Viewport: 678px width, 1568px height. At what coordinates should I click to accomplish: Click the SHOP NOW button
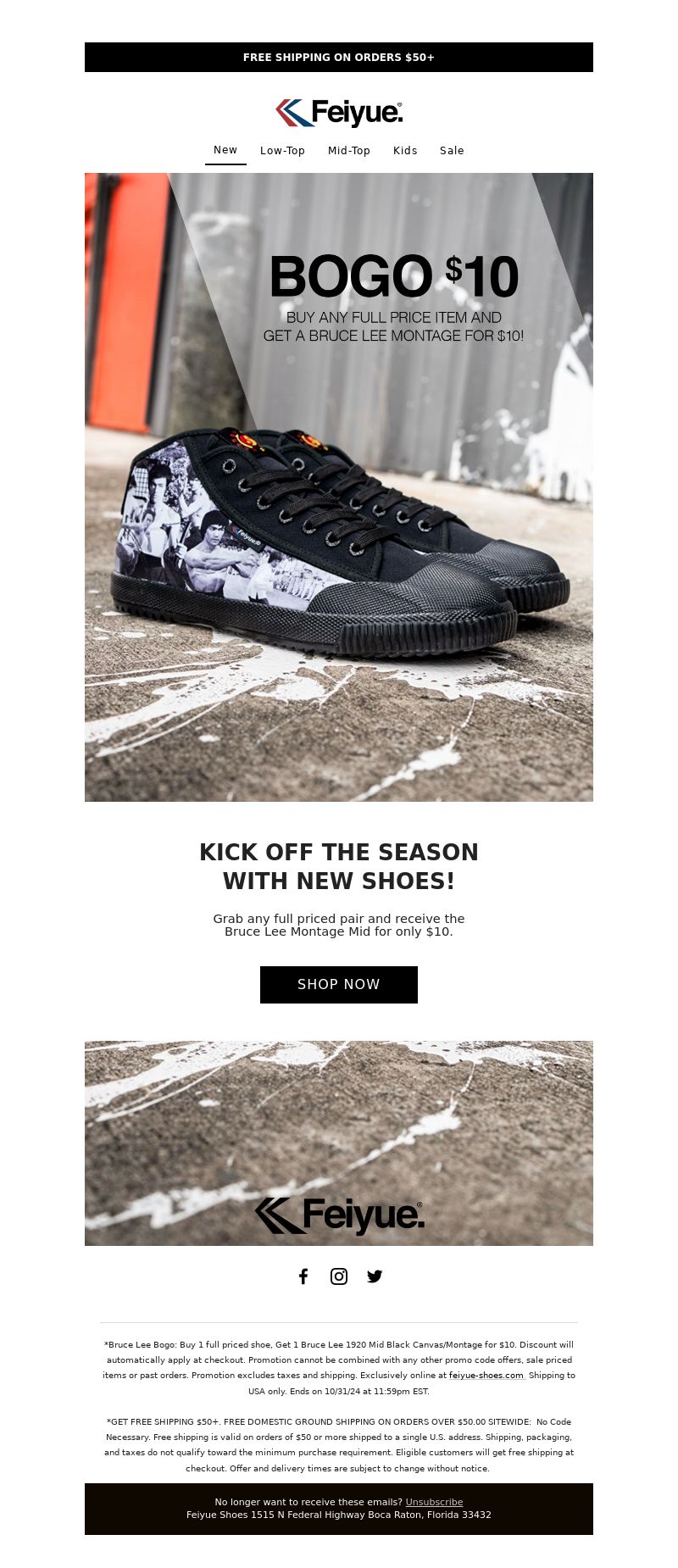click(x=339, y=985)
